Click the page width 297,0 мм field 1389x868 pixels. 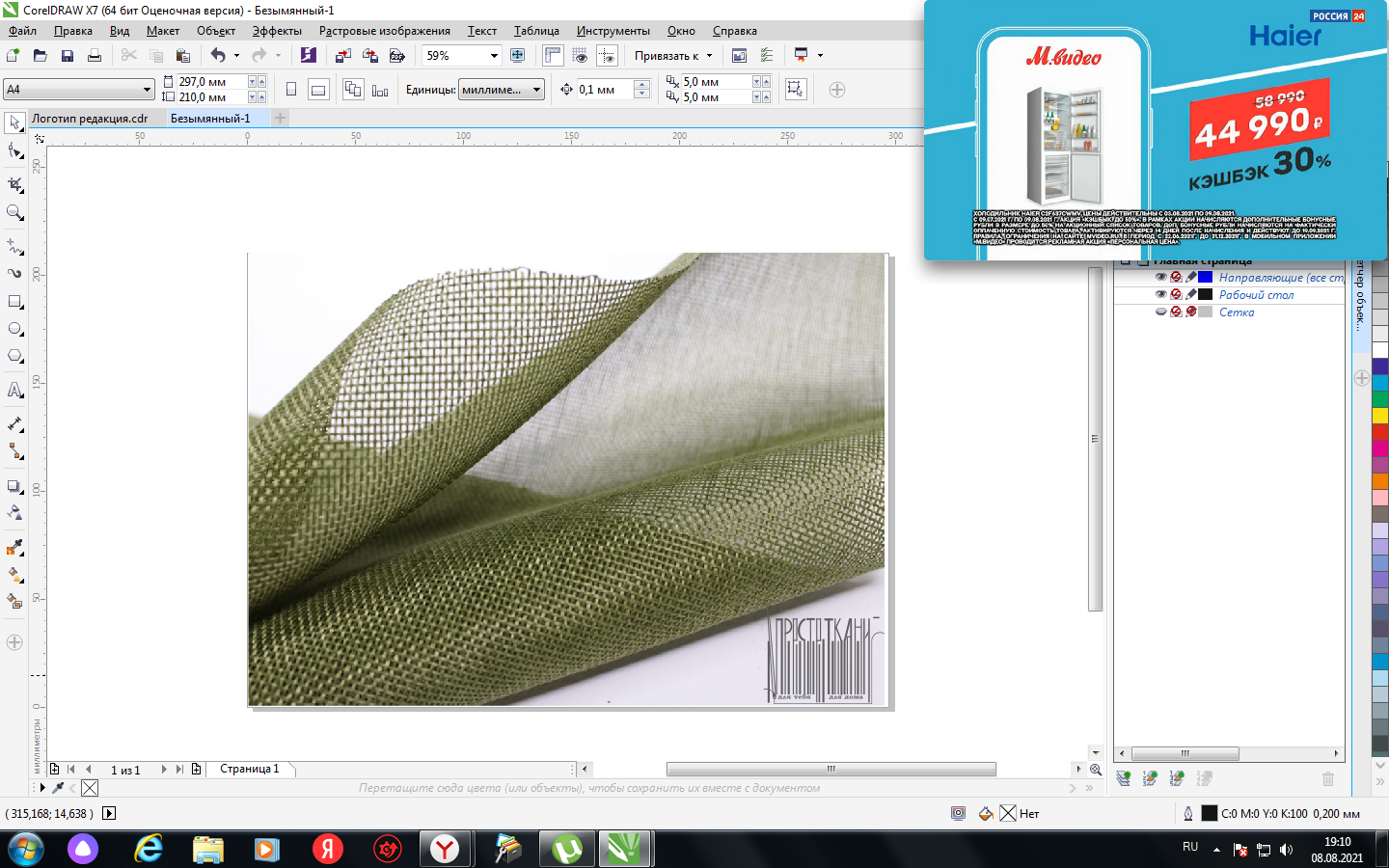pyautogui.click(x=211, y=82)
